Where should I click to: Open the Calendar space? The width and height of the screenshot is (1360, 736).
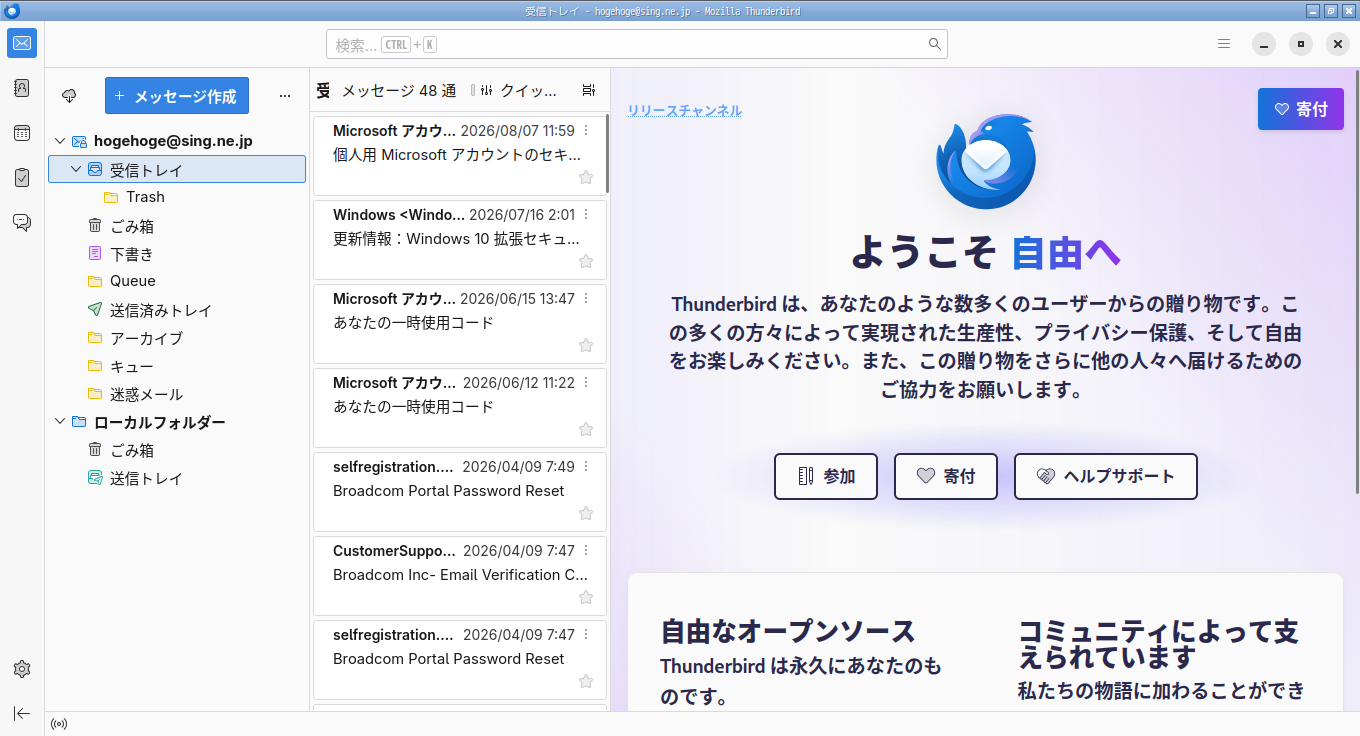click(22, 133)
